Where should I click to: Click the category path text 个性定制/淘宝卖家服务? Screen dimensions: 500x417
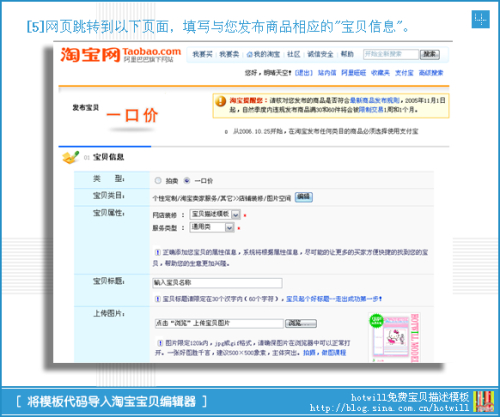[x=222, y=198]
